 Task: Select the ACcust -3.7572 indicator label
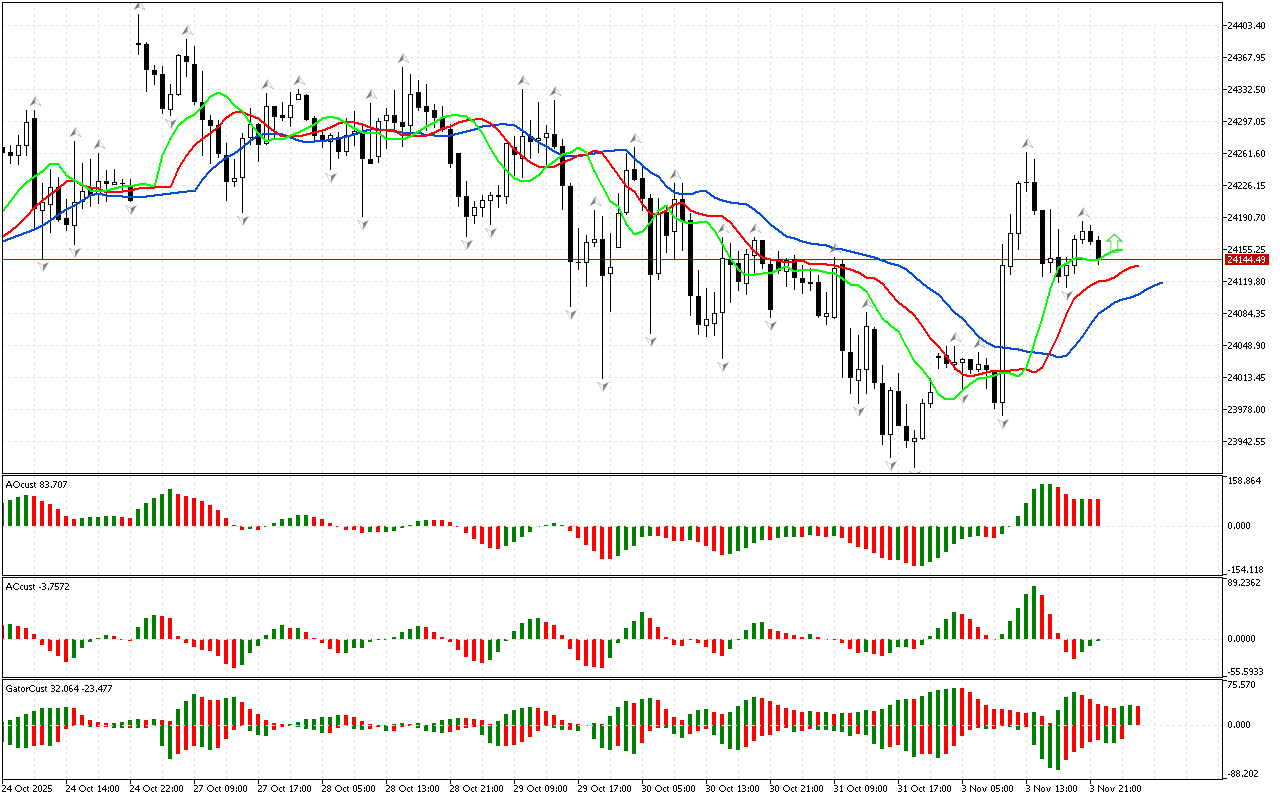click(38, 586)
